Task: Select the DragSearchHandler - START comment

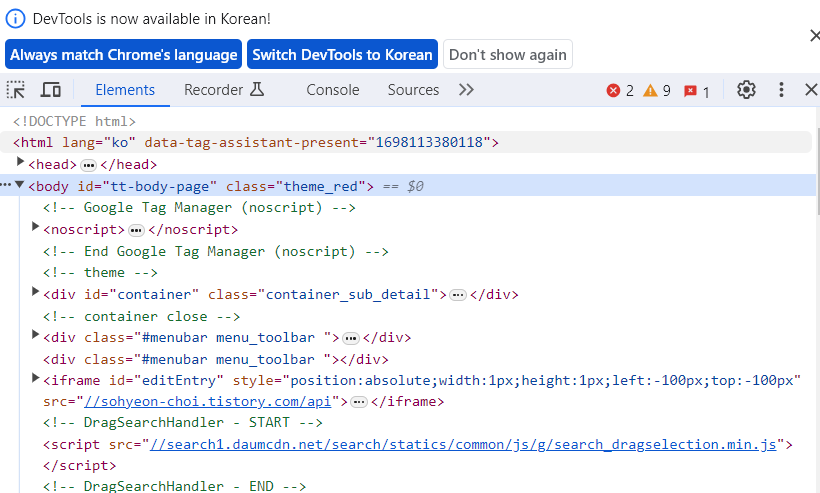Action: pos(183,422)
